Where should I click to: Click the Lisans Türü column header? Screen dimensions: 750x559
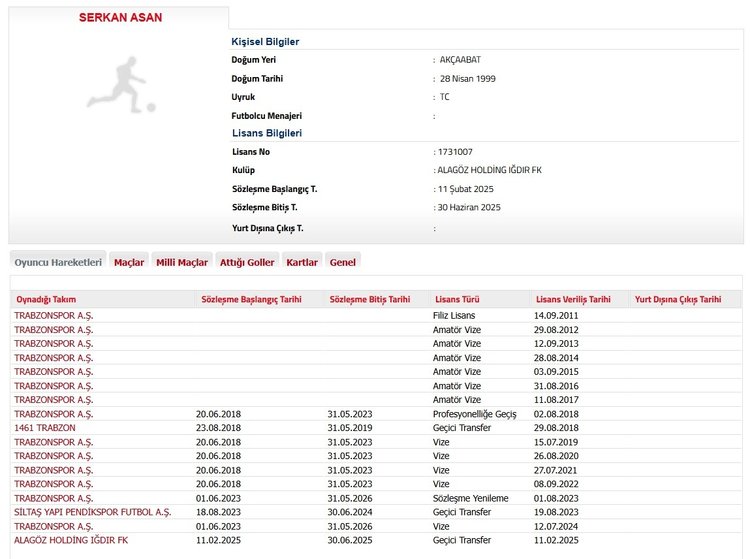458,299
